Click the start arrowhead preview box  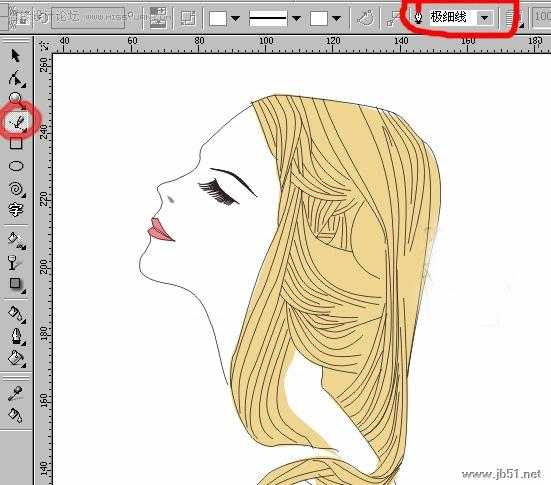(218, 18)
